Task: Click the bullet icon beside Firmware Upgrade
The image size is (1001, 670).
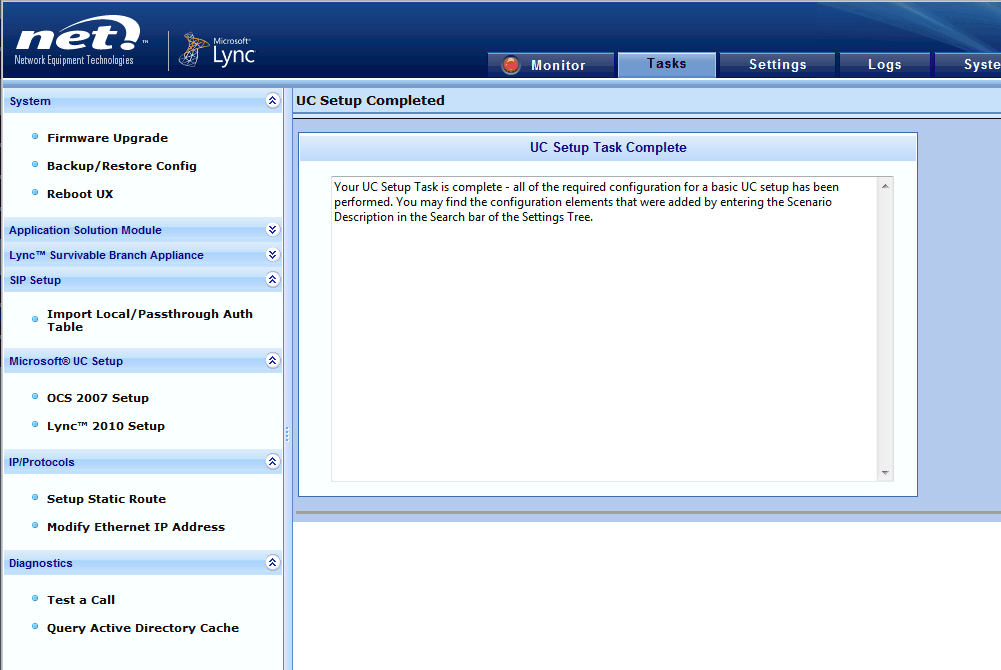Action: (35, 137)
